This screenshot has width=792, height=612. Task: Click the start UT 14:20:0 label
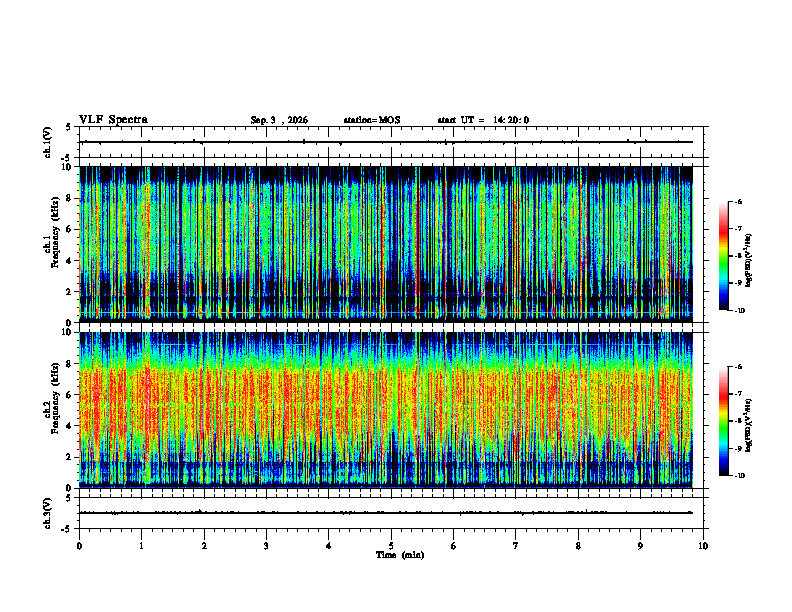coord(483,120)
